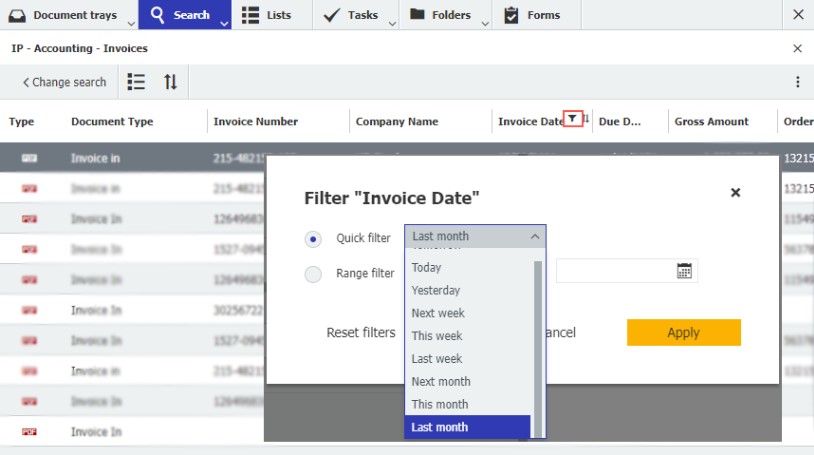Screen dimensions: 814x455
Task: Open the Lists tab
Action: 272,15
